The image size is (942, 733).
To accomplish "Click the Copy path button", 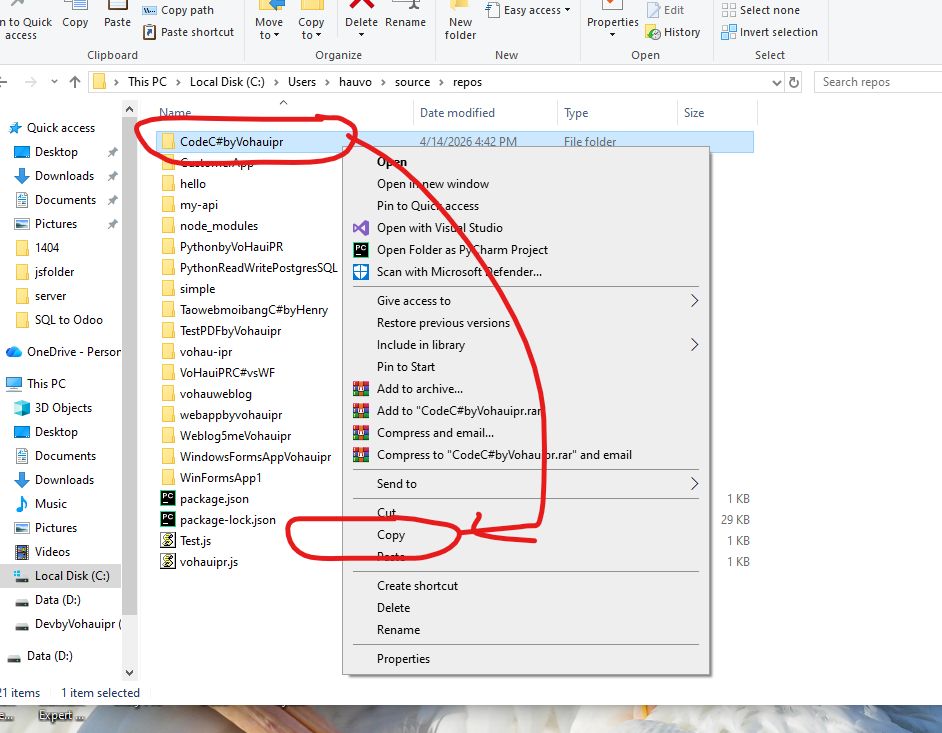I will pyautogui.click(x=187, y=10).
